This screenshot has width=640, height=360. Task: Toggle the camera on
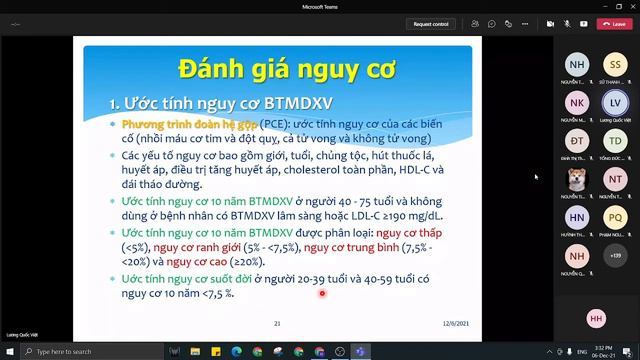550,24
